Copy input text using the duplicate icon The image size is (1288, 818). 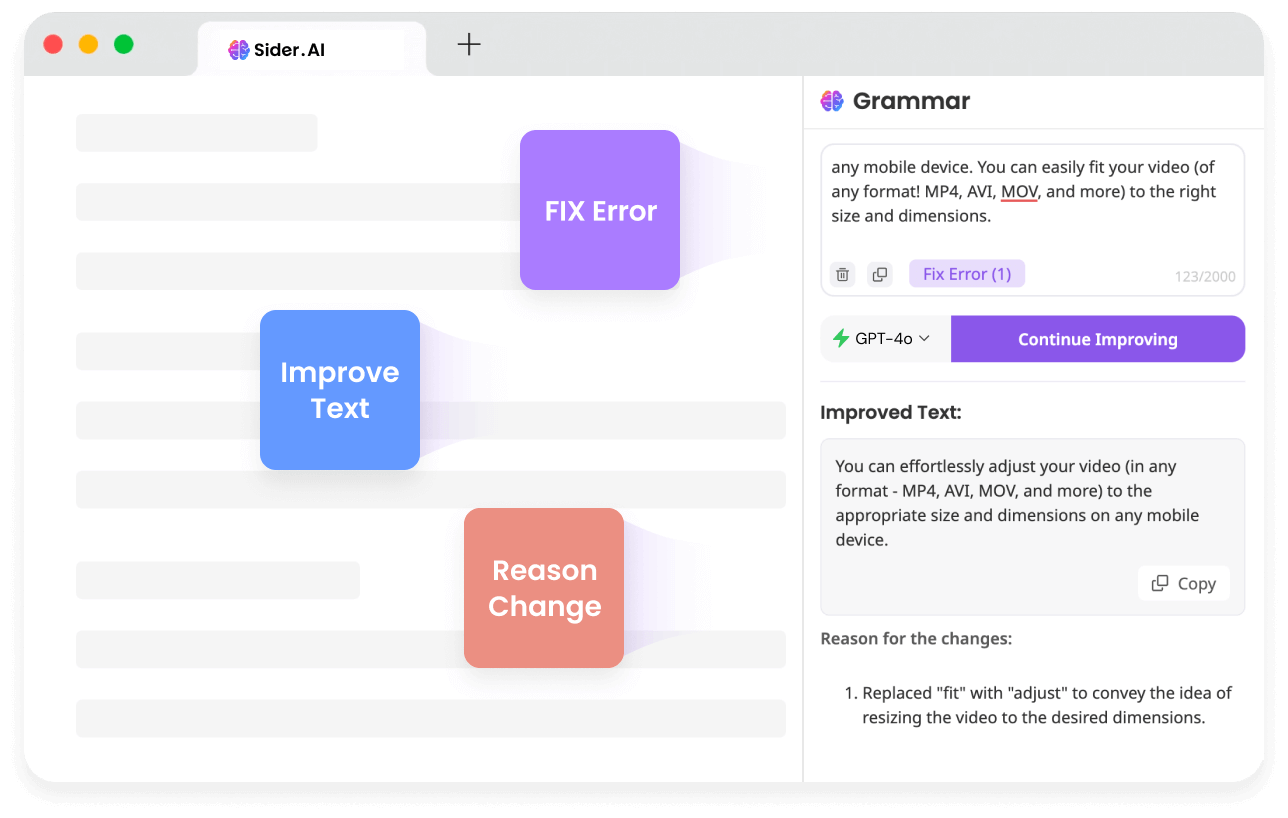point(880,274)
